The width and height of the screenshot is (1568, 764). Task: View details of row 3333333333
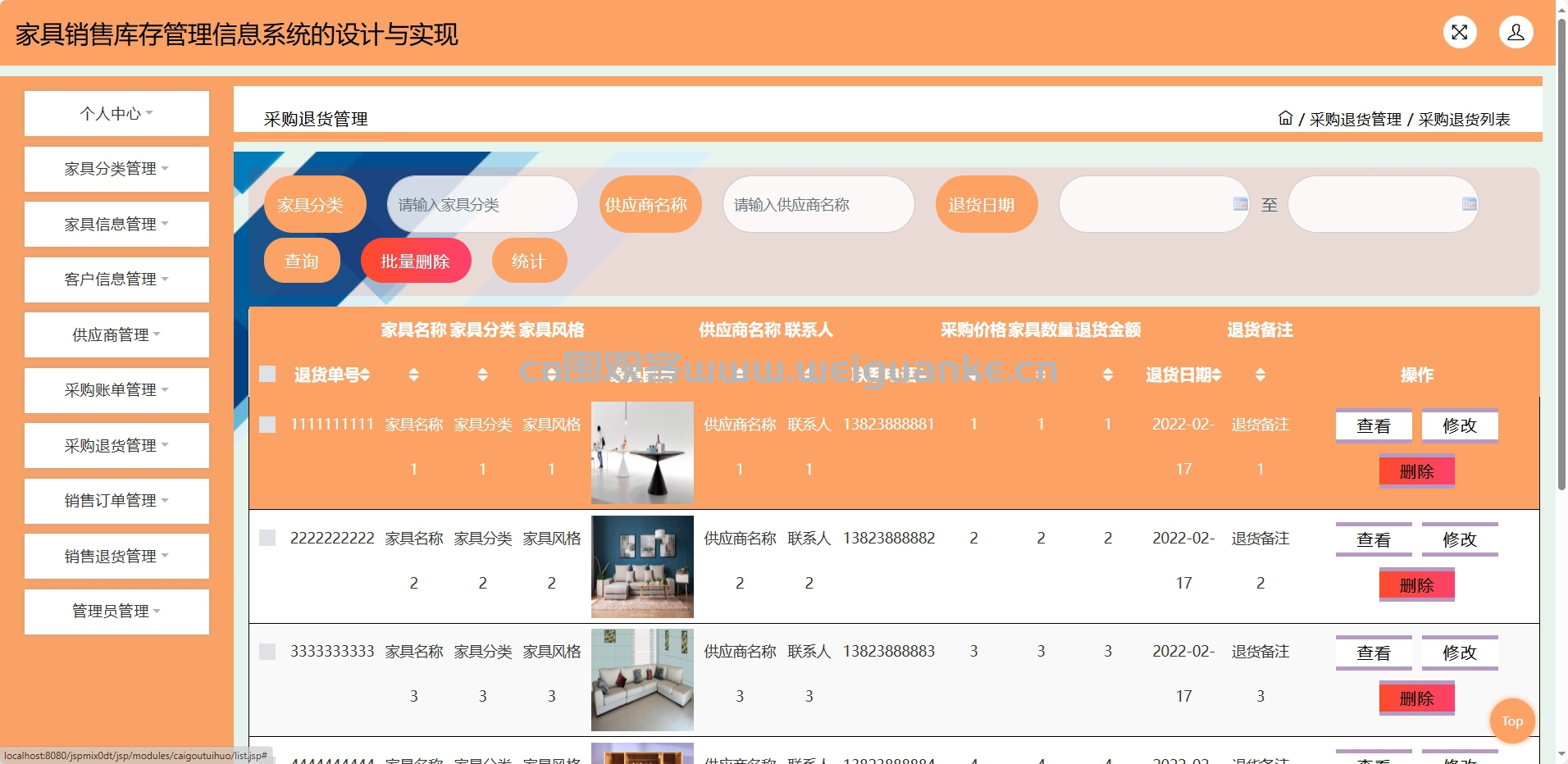point(1374,653)
